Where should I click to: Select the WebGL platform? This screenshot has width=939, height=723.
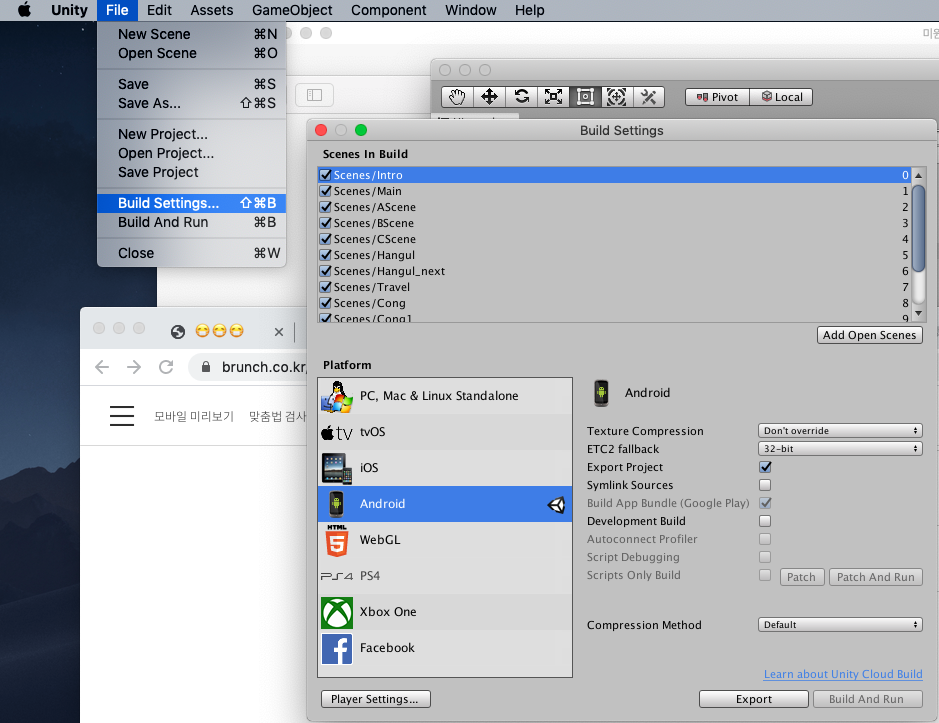coord(445,540)
